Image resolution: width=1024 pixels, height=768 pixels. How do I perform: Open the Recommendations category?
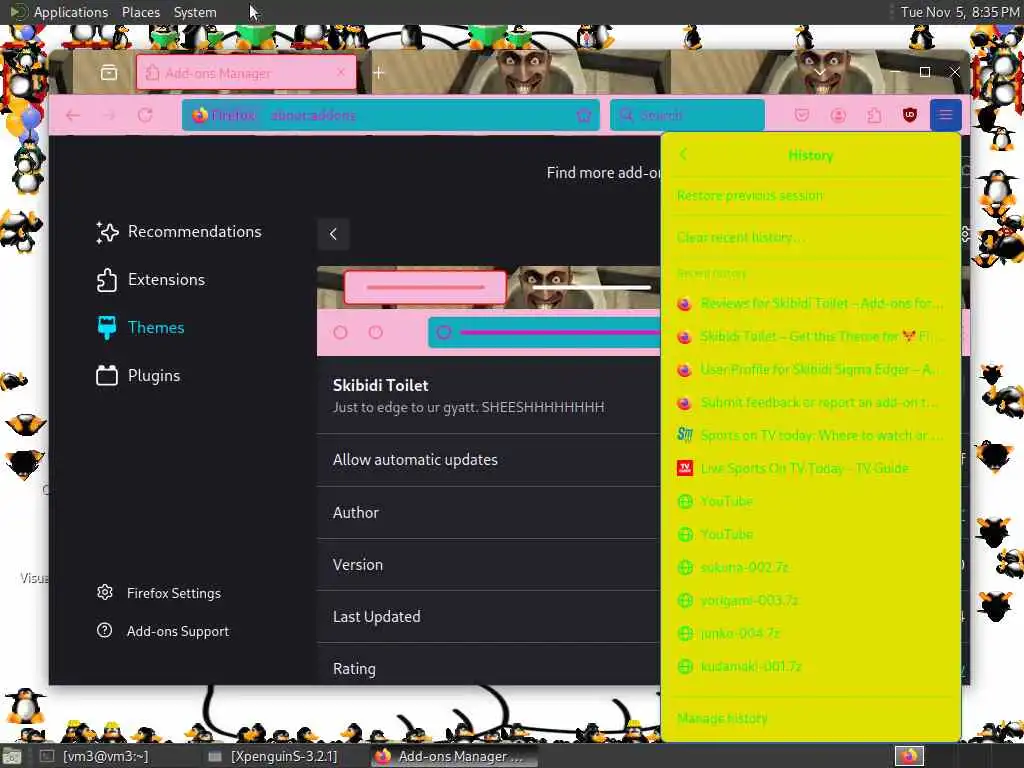[178, 232]
